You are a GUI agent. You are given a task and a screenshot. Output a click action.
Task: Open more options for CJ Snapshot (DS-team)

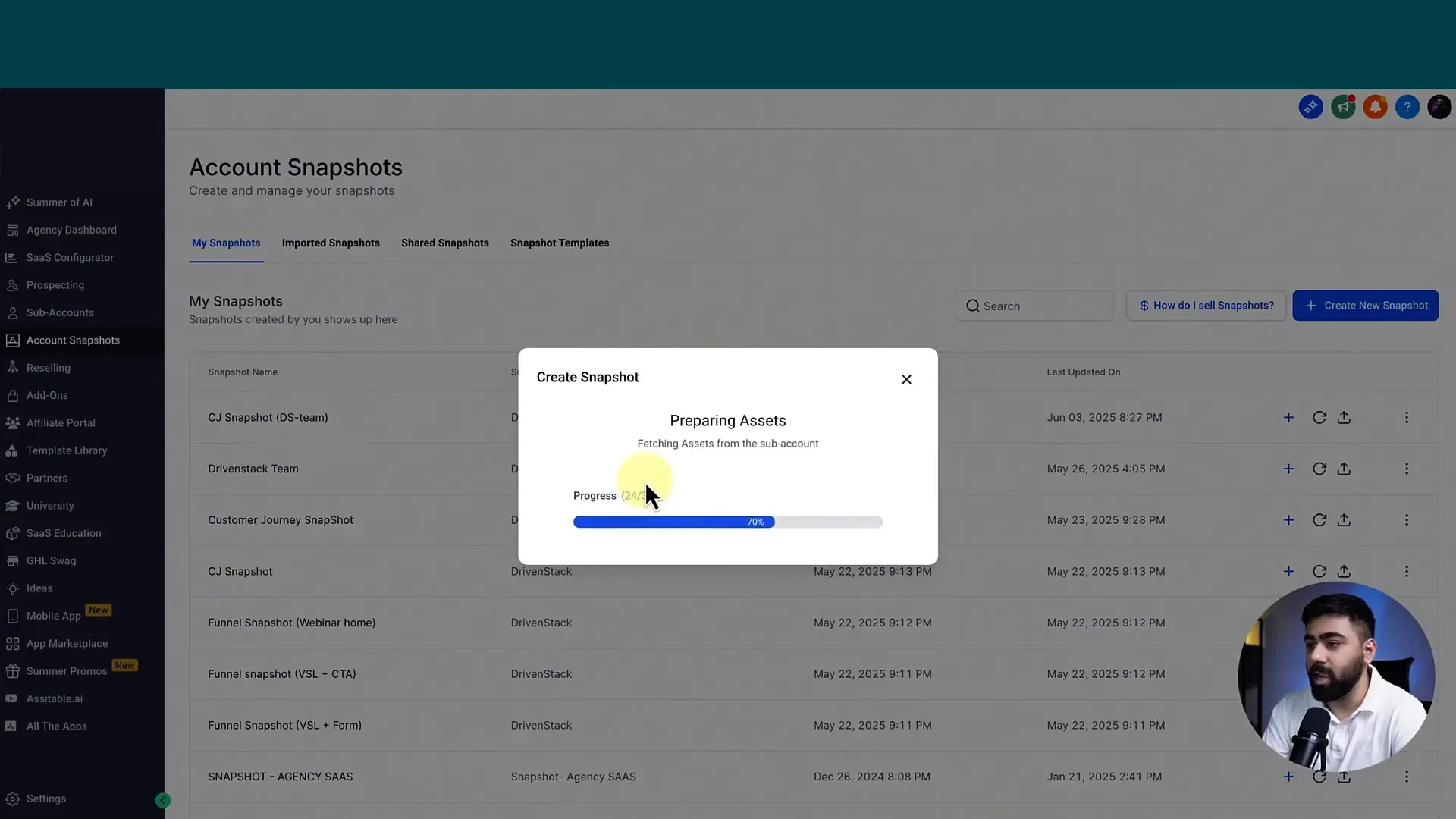point(1407,418)
